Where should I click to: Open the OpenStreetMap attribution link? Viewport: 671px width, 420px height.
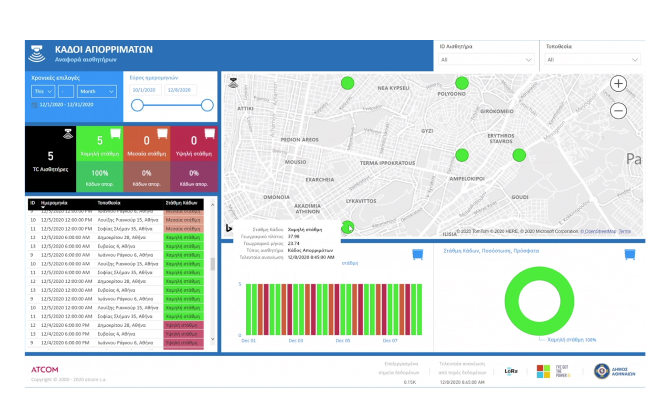coord(598,231)
